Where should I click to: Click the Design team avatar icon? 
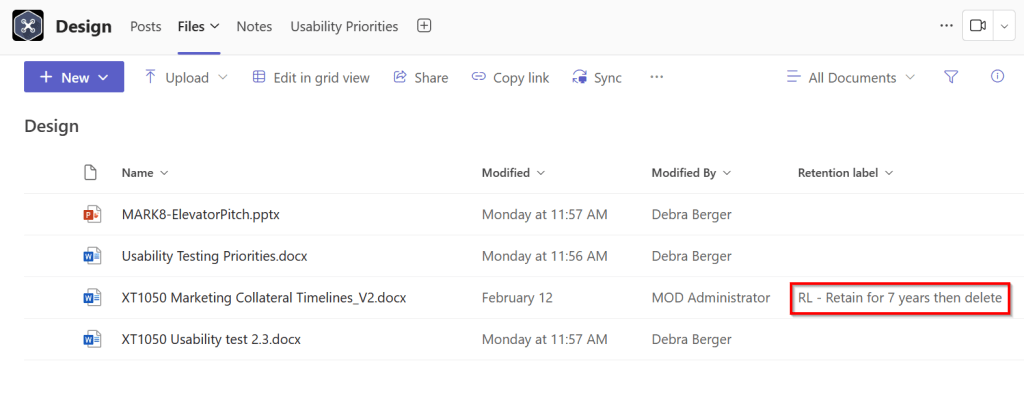(x=28, y=26)
